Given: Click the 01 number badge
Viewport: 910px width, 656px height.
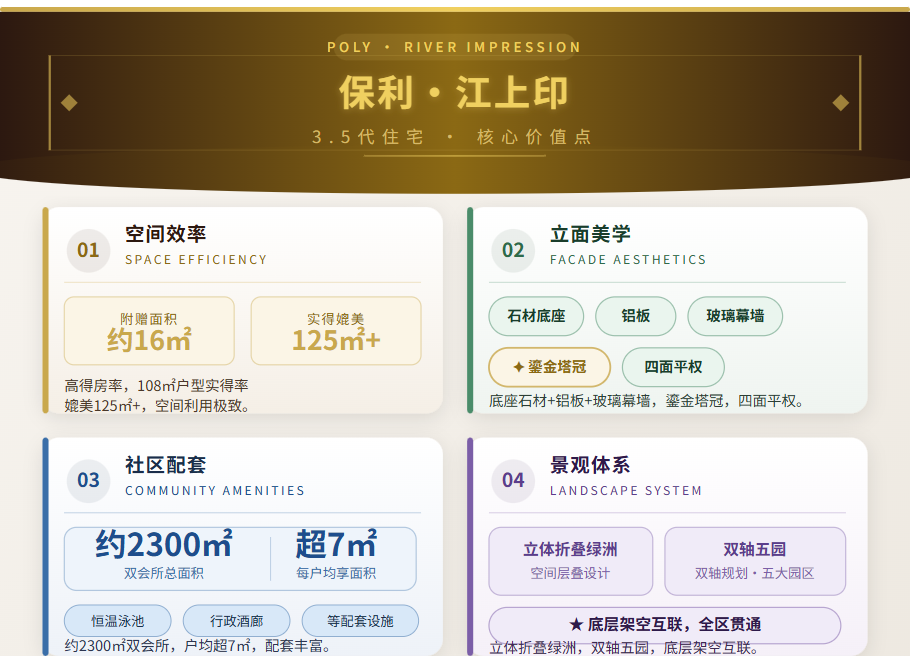Looking at the screenshot, I should pos(88,250).
